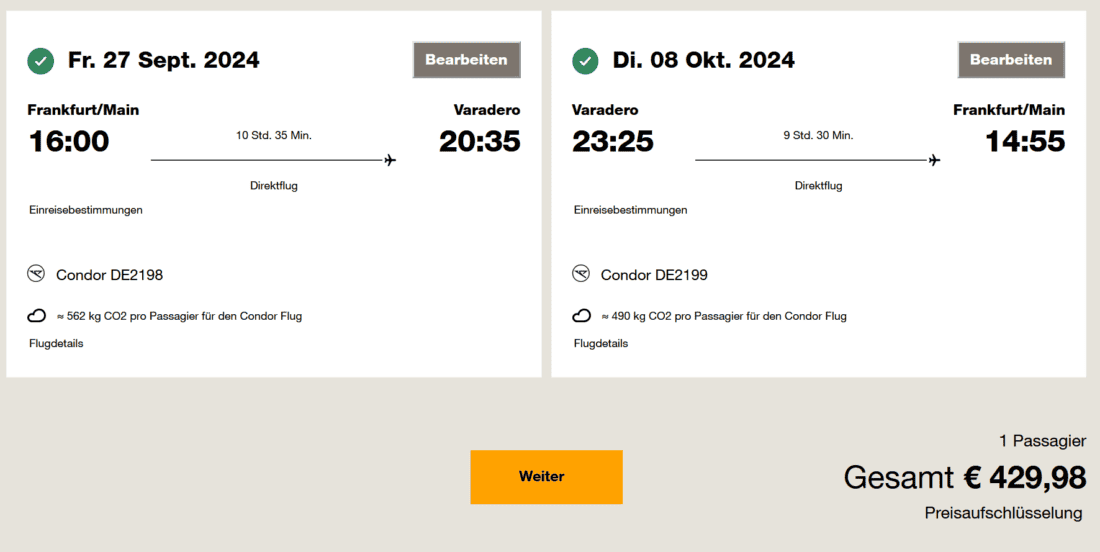Open Einreisebestimmungen for the Frankfurt to Varadero flight
This screenshot has height=552, width=1100.
pos(85,210)
